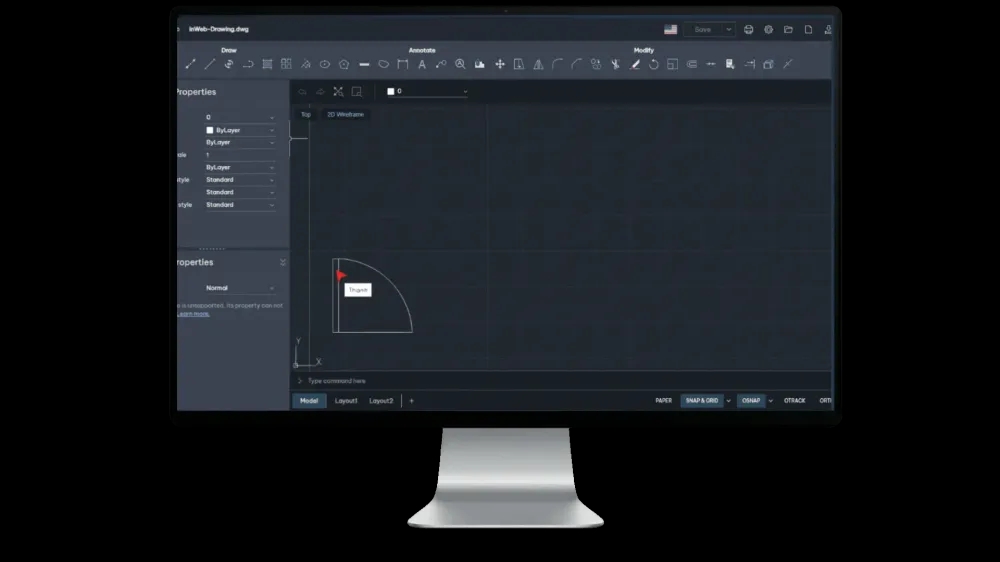The height and width of the screenshot is (562, 1000).
Task: Select the Erase tool with red tip
Action: pyautogui.click(x=635, y=64)
